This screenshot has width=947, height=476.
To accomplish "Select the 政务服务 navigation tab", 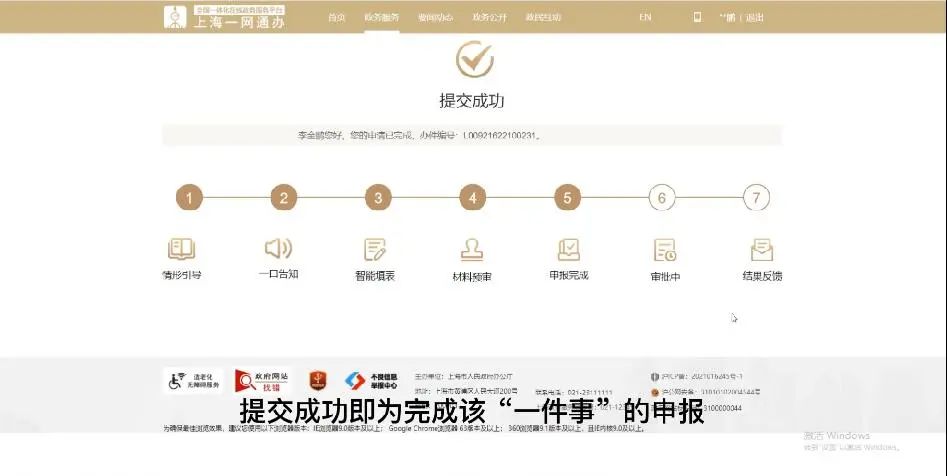I will (381, 17).
